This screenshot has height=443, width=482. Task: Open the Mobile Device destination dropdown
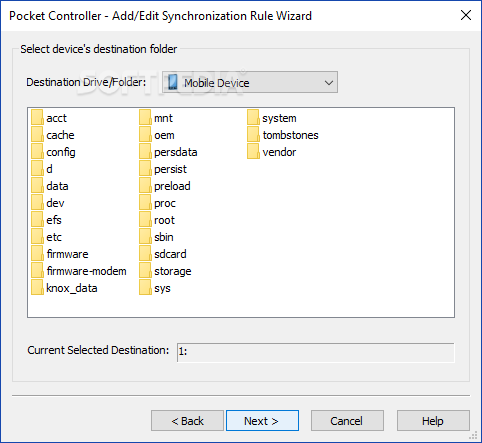[250, 82]
